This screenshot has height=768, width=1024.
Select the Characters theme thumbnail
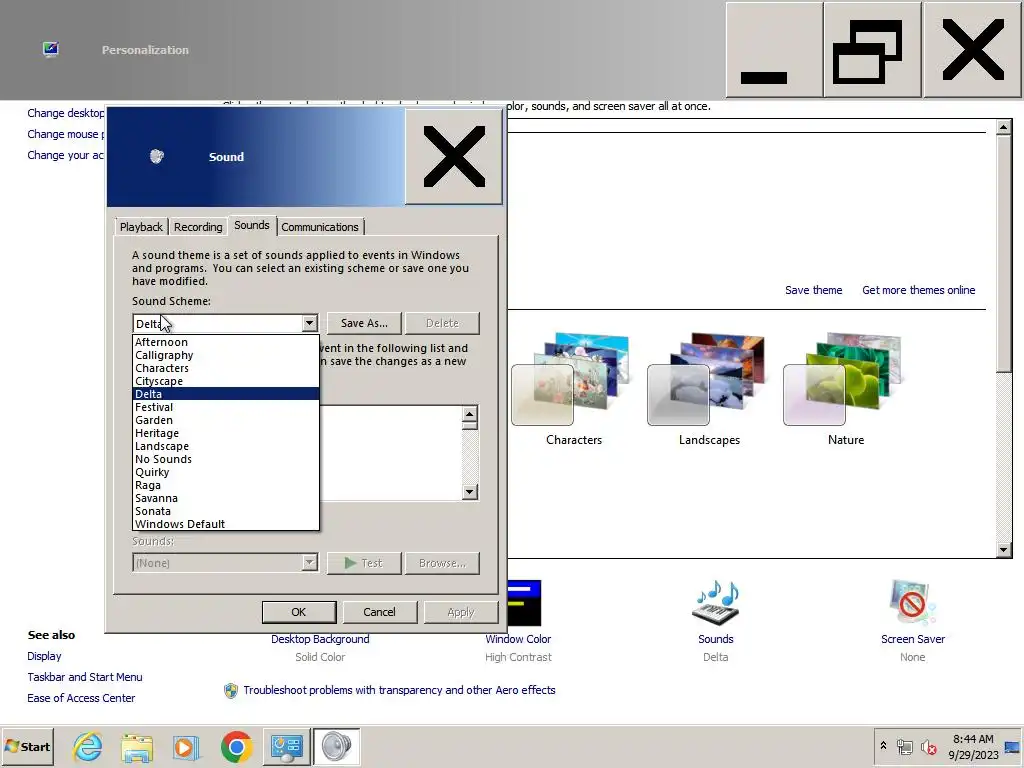tap(573, 389)
